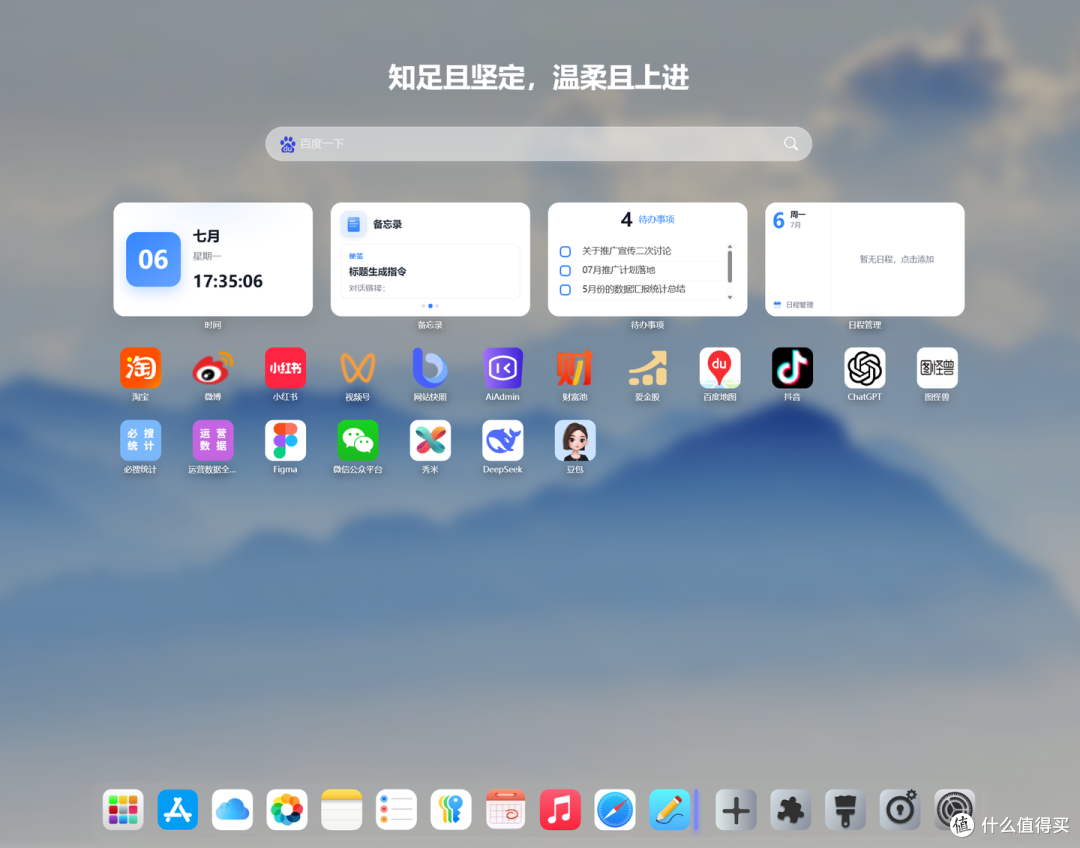Launch the Figma shortcut
The height and width of the screenshot is (848, 1080).
(x=285, y=440)
